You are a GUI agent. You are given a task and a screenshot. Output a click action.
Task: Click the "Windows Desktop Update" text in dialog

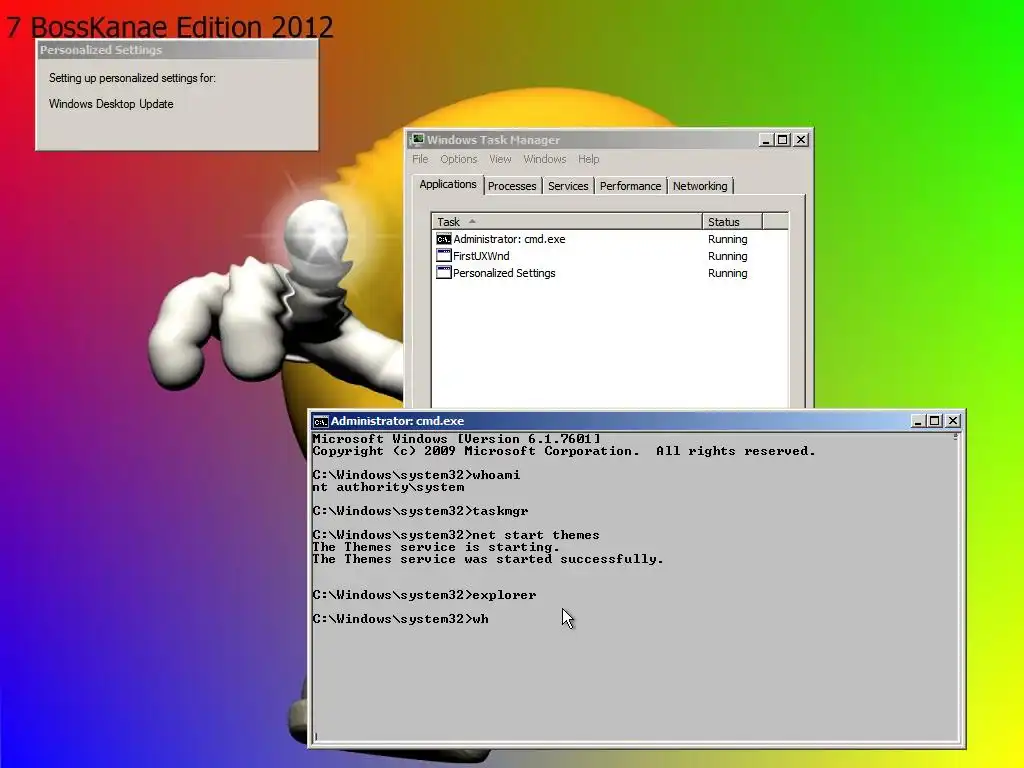[111, 104]
